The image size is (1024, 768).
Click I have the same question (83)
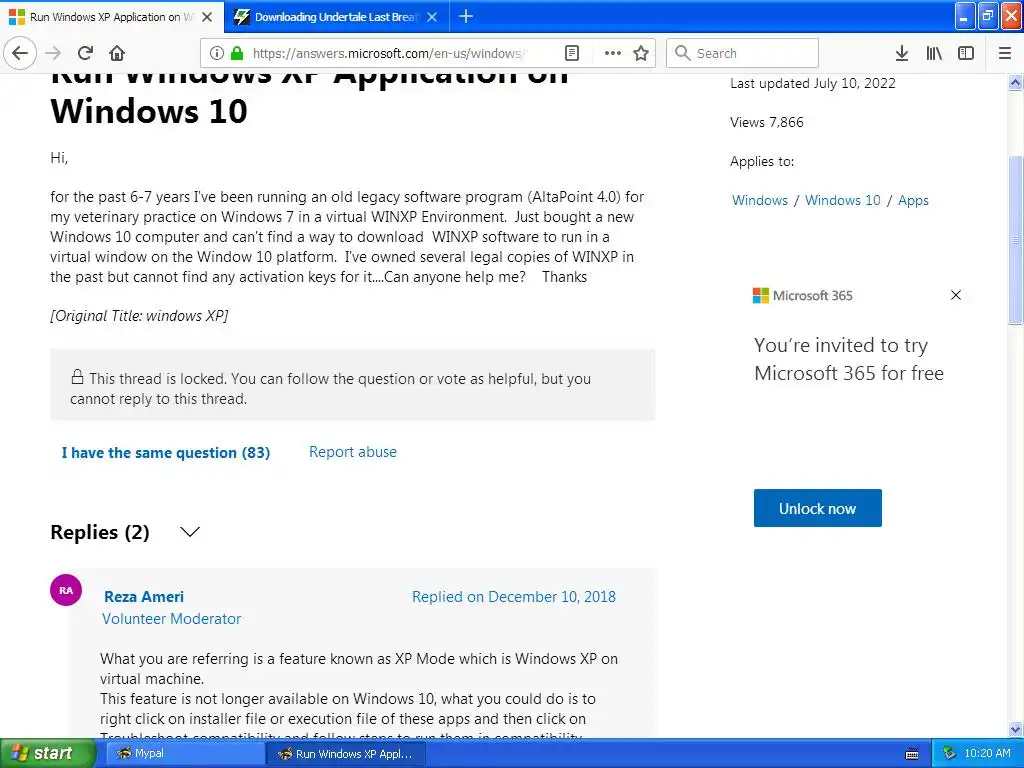pyautogui.click(x=166, y=453)
